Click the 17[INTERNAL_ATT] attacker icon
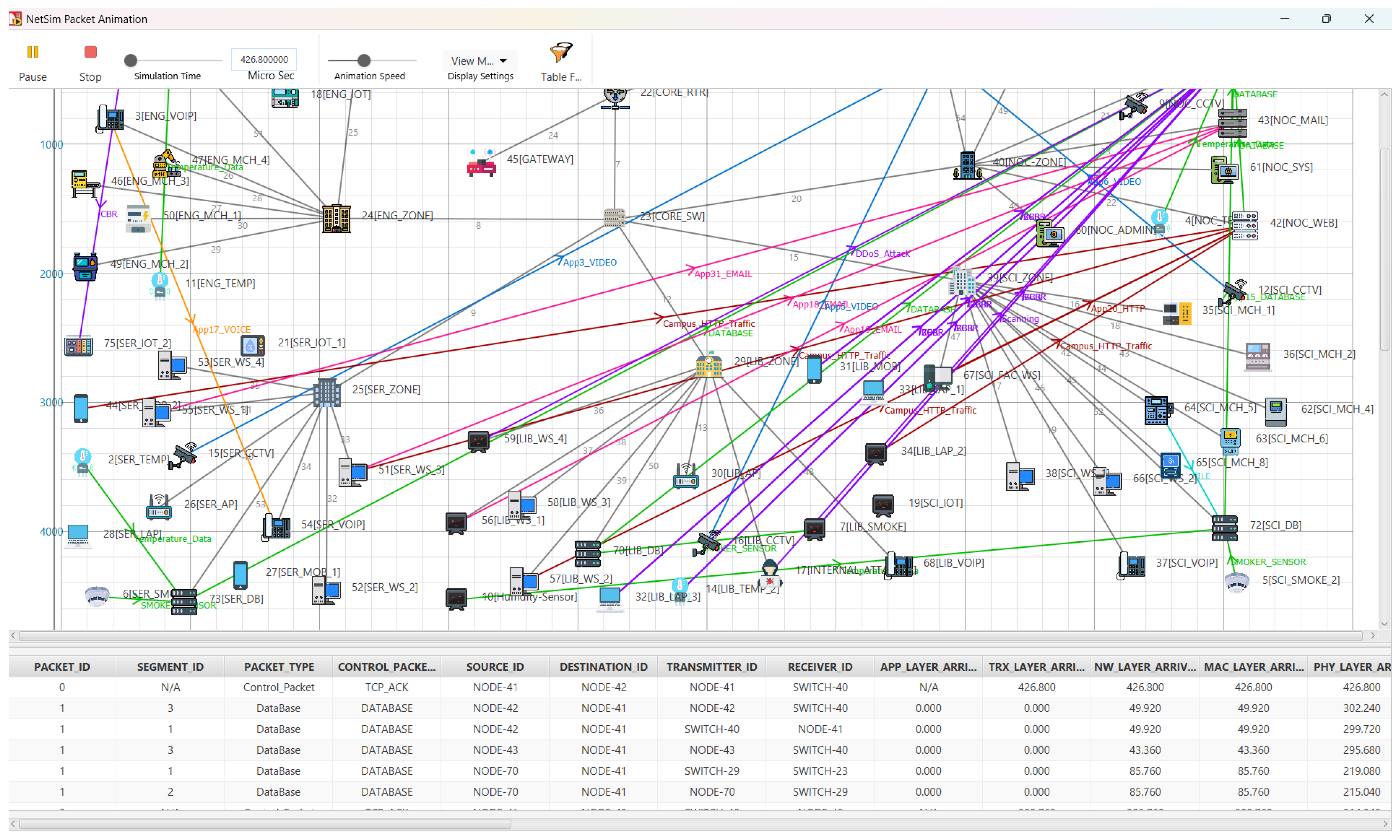1400x840 pixels. point(770,572)
